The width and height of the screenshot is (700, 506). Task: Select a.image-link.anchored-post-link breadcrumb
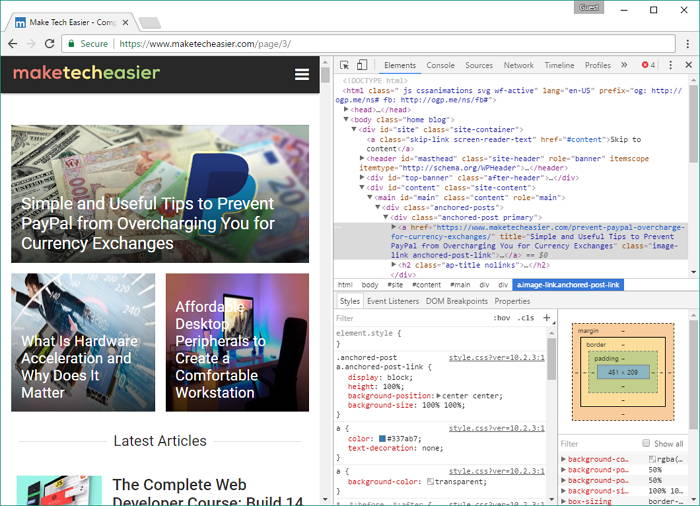[568, 285]
